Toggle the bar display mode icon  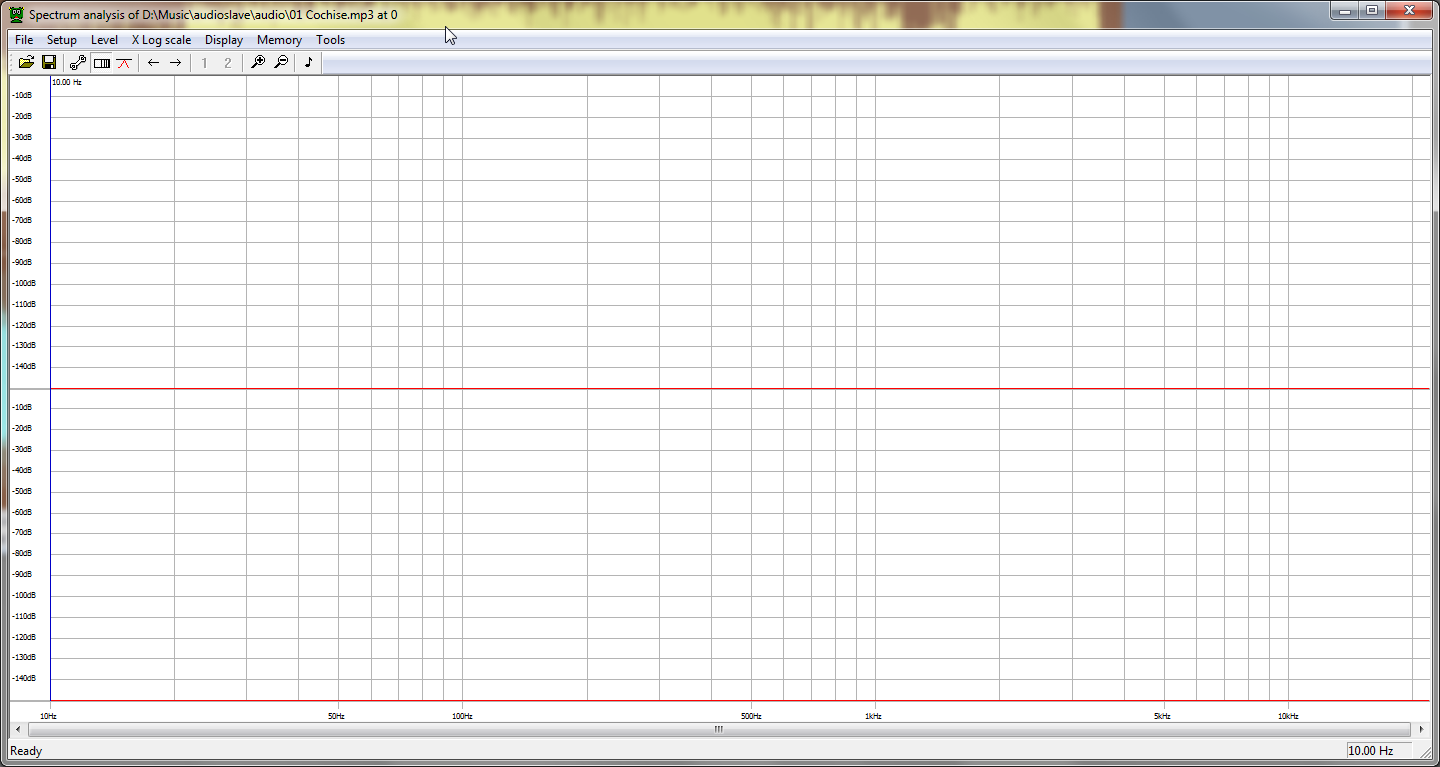(102, 62)
